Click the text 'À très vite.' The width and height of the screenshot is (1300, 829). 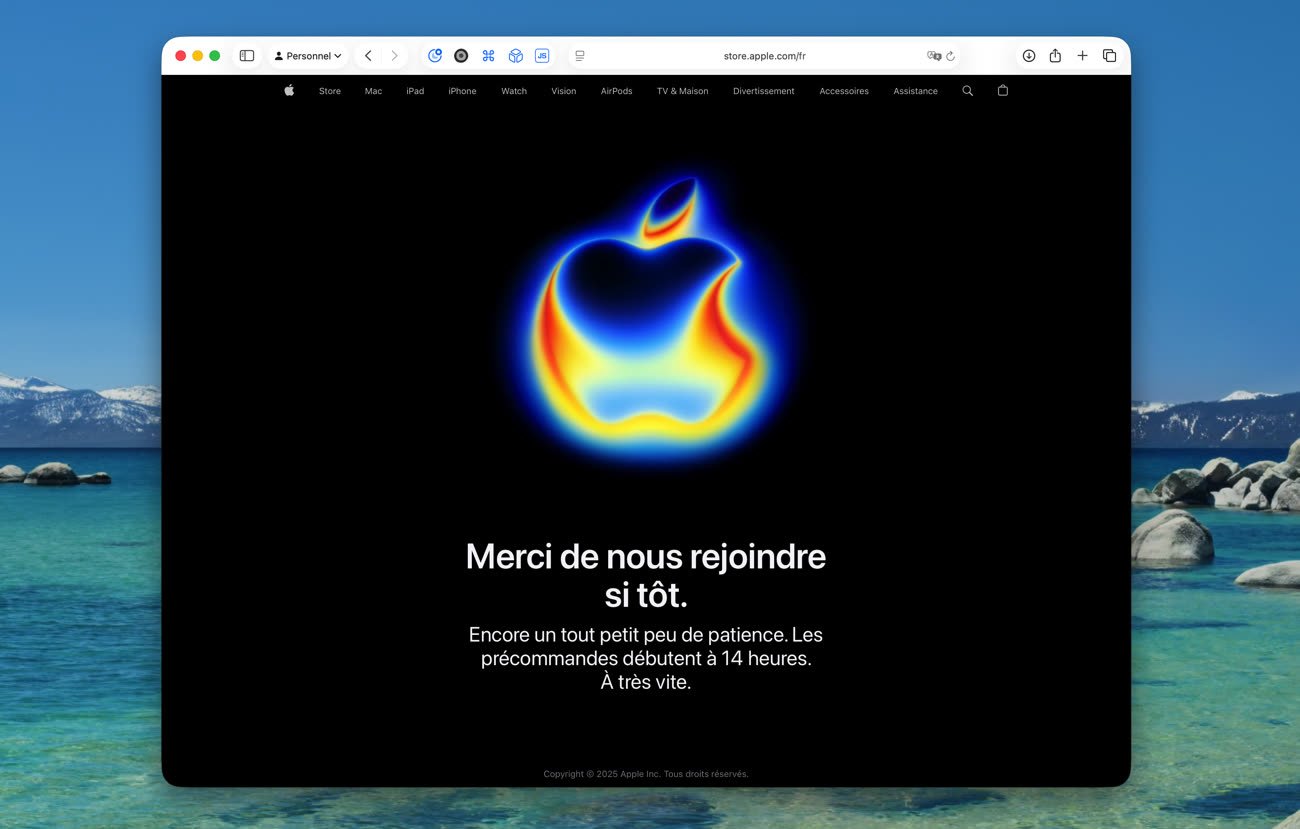(x=646, y=683)
